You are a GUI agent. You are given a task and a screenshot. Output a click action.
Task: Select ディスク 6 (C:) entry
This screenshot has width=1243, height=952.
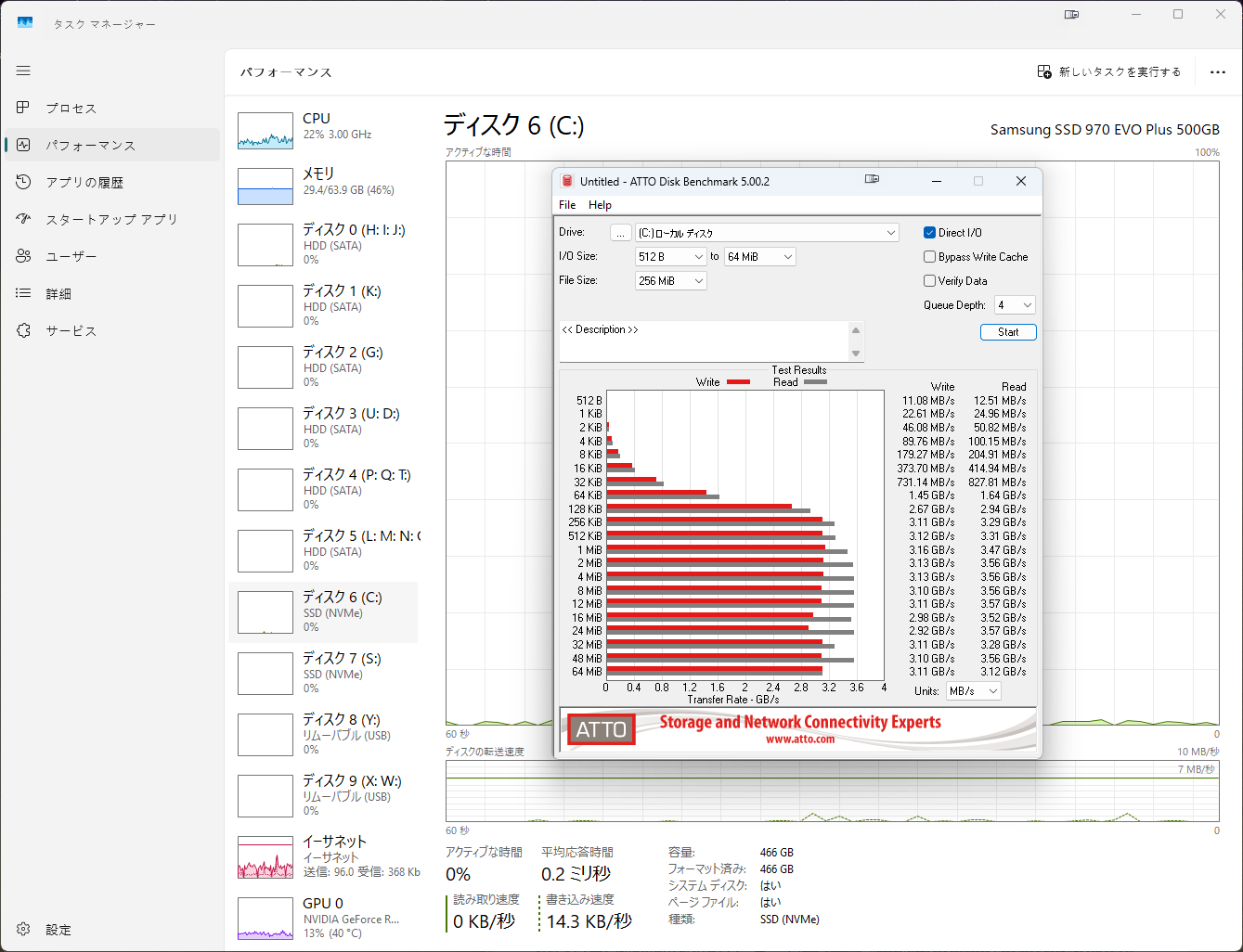[323, 612]
